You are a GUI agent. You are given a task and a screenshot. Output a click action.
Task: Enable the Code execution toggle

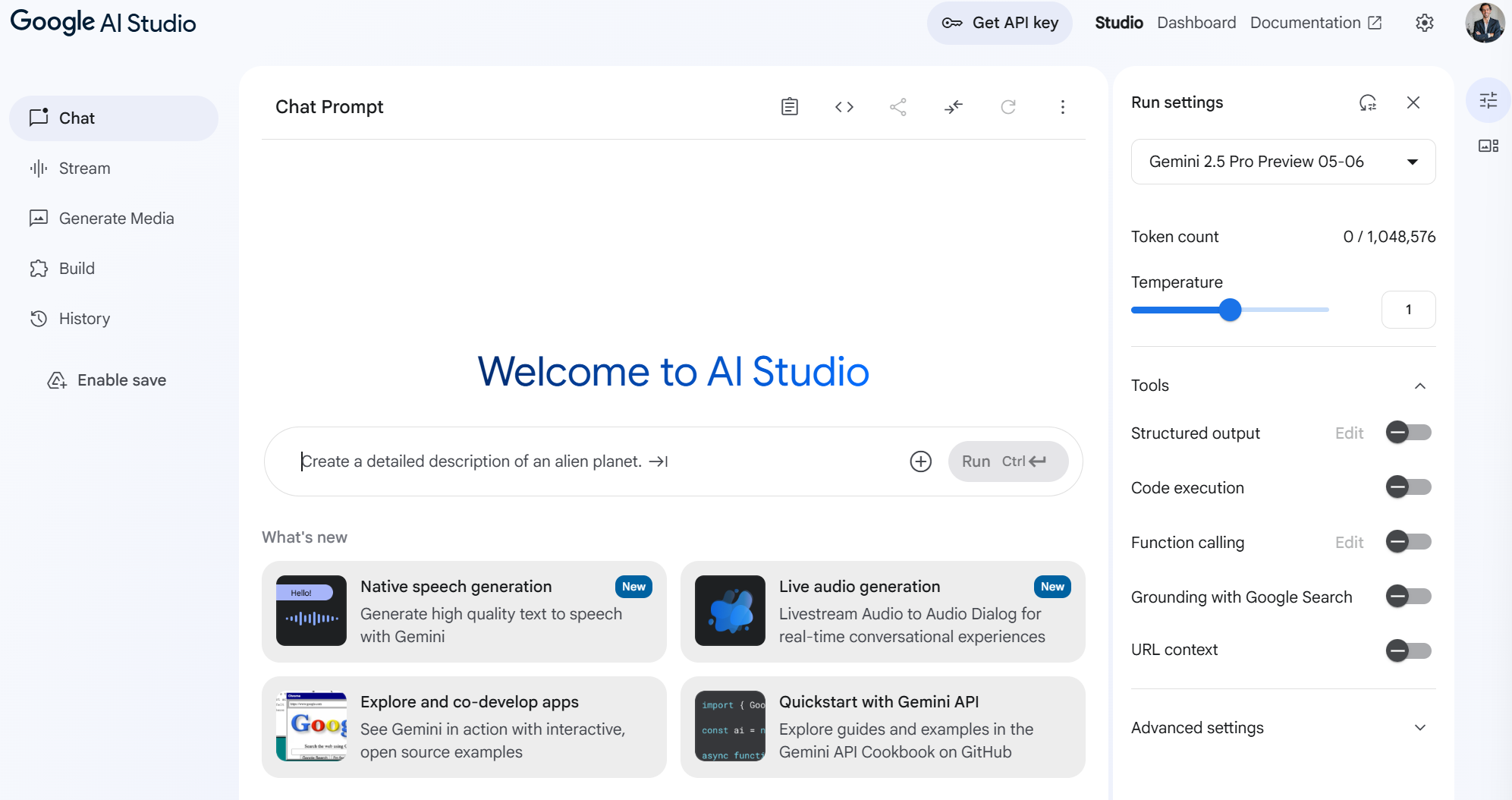point(1408,487)
